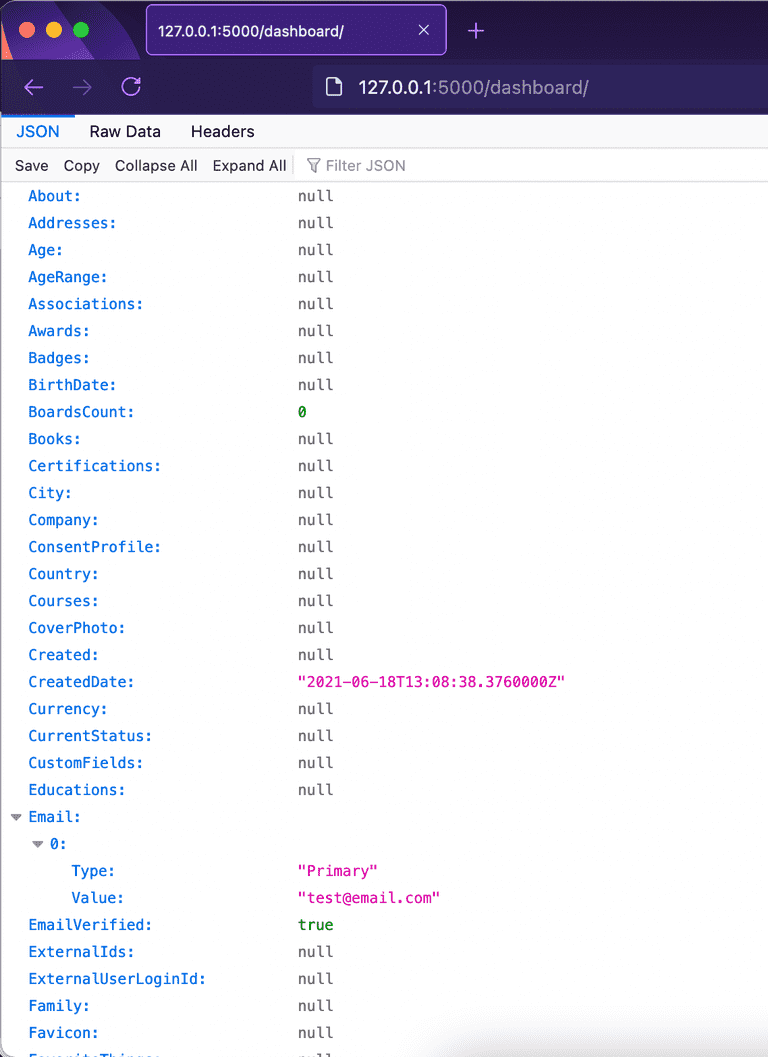Viewport: 768px width, 1057px height.
Task: Click Expand All in JSON toolbar
Action: tap(249, 166)
